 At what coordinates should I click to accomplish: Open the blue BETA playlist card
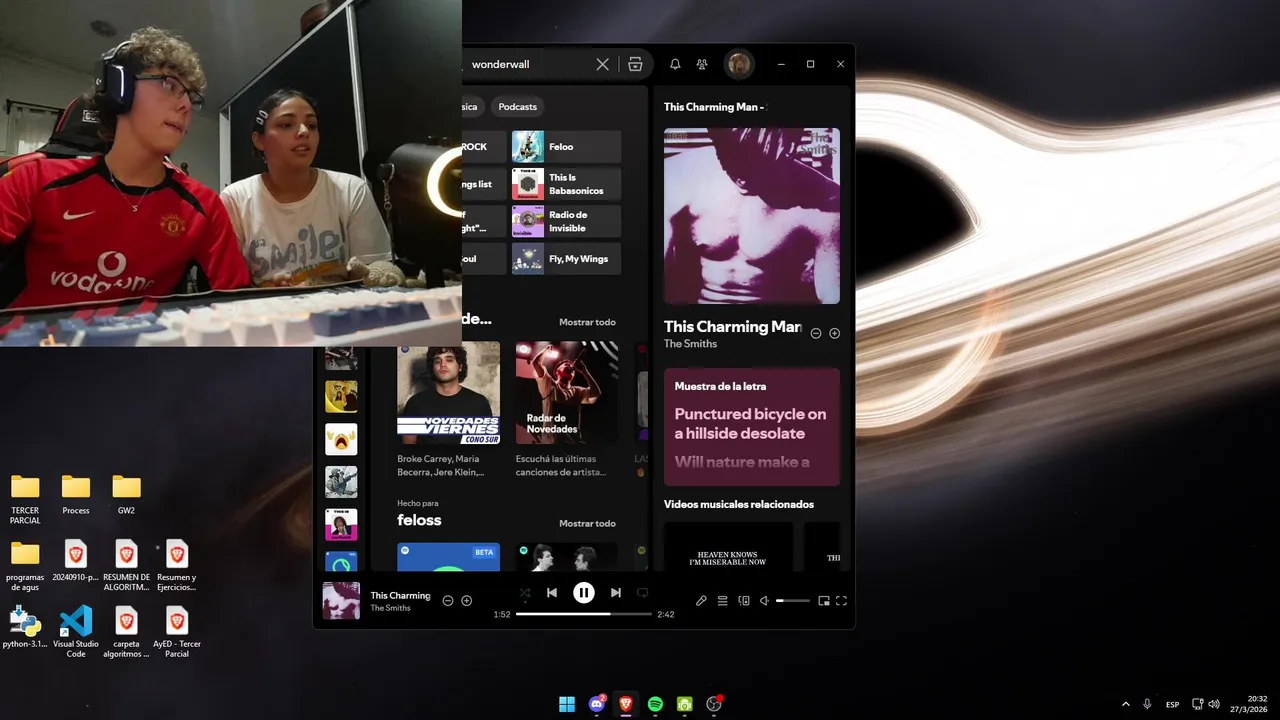[x=448, y=557]
